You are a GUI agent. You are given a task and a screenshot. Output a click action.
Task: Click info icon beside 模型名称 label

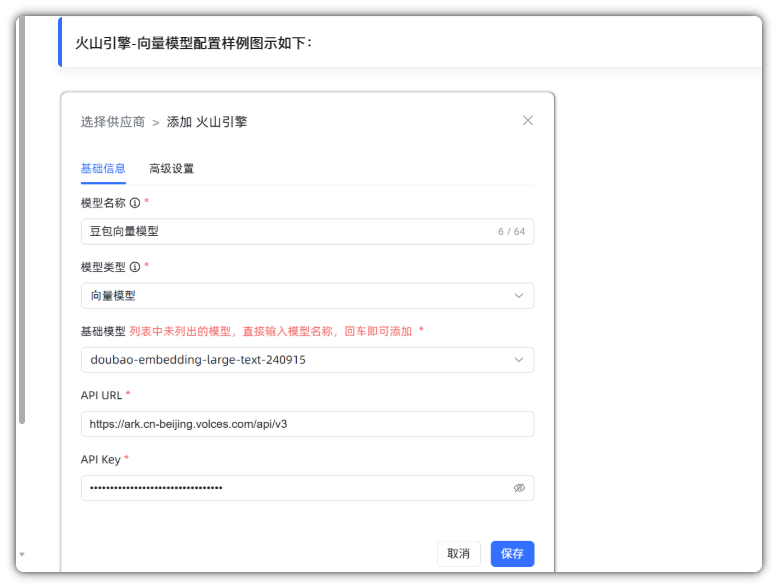pos(135,203)
